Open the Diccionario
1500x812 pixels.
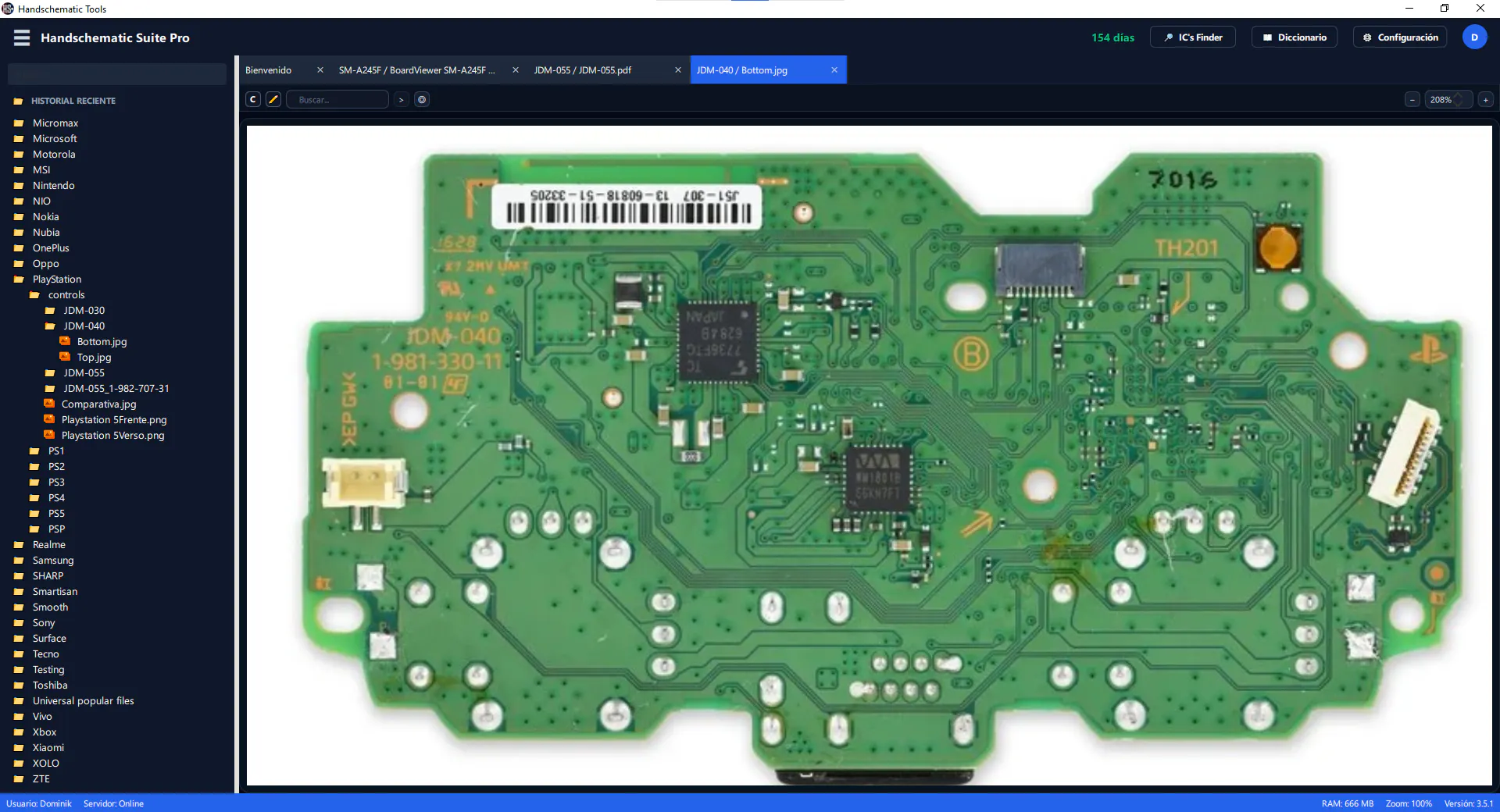coord(1295,37)
